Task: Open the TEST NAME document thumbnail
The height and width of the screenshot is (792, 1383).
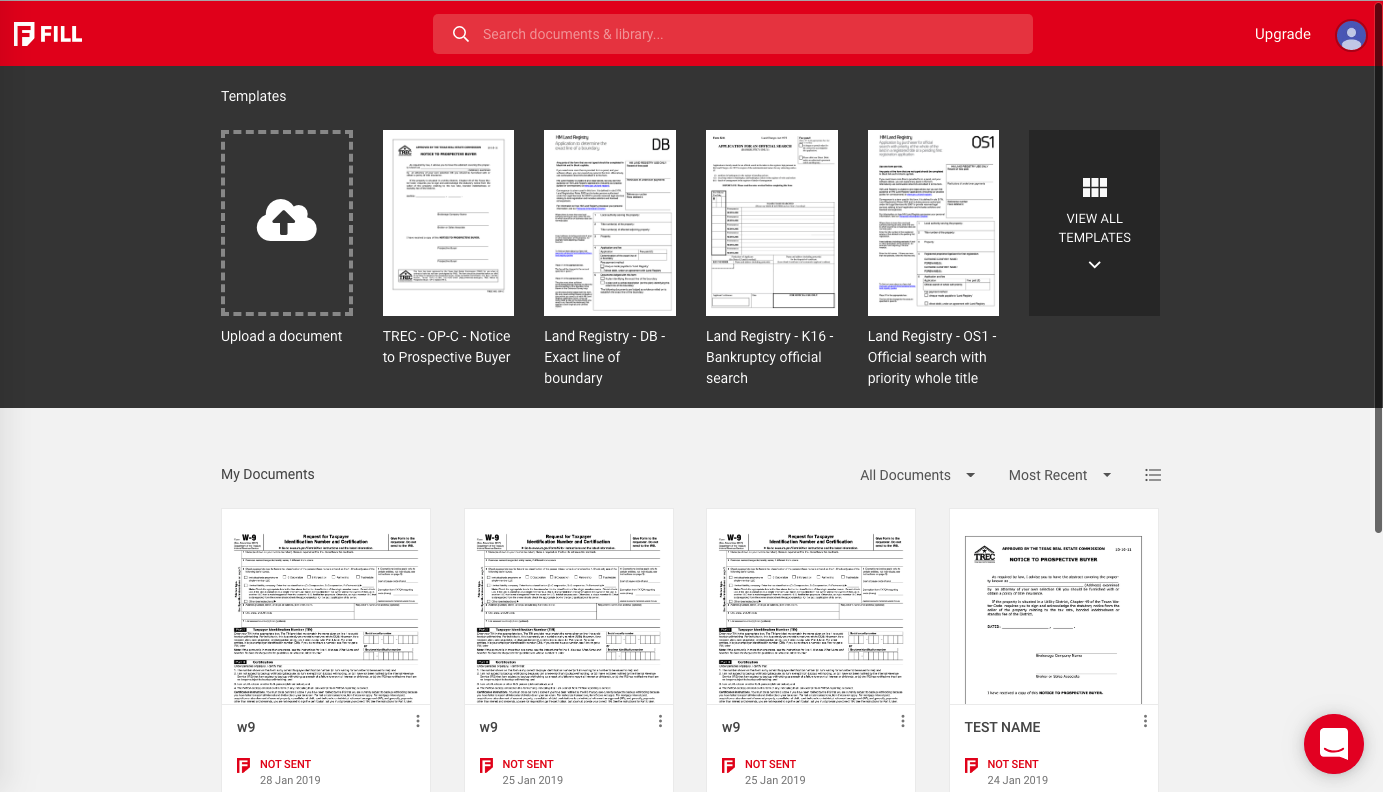Action: [1053, 607]
